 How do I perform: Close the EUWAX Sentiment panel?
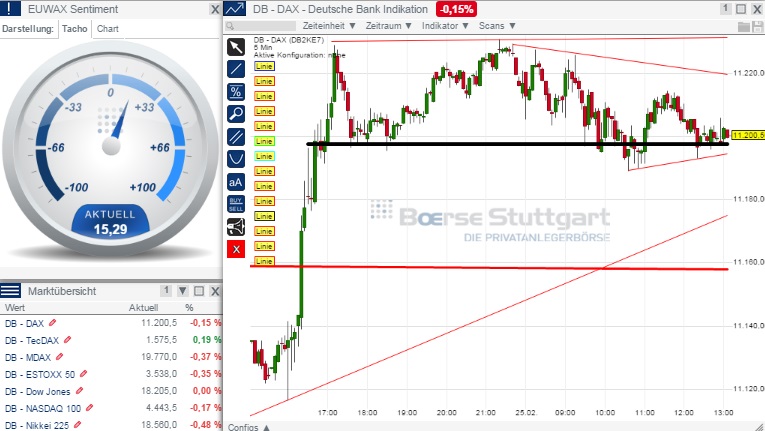coord(215,9)
